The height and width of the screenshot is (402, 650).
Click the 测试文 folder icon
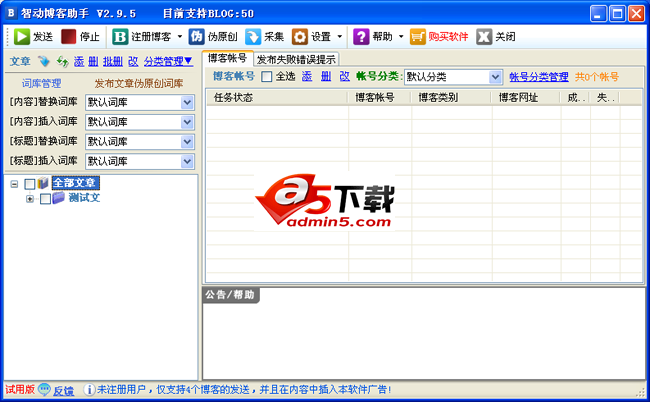click(x=58, y=198)
